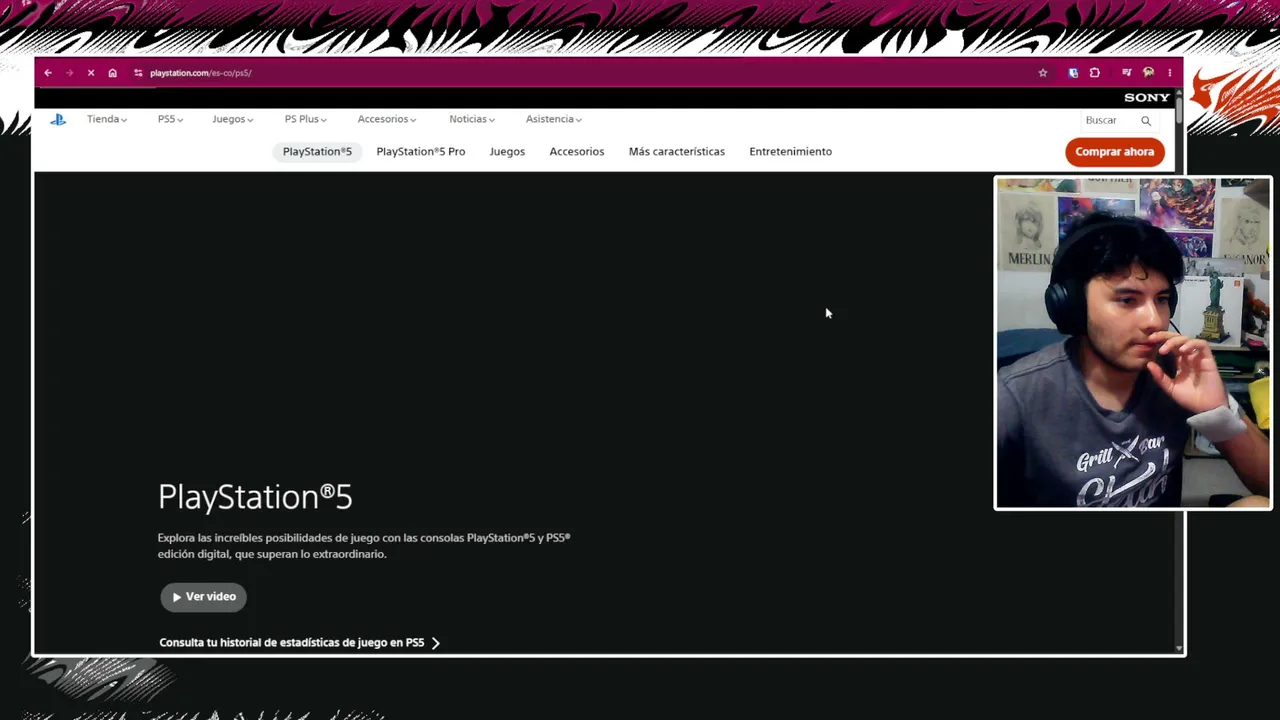
Task: Open the Accesorios dropdown in top navigation
Action: (x=387, y=119)
